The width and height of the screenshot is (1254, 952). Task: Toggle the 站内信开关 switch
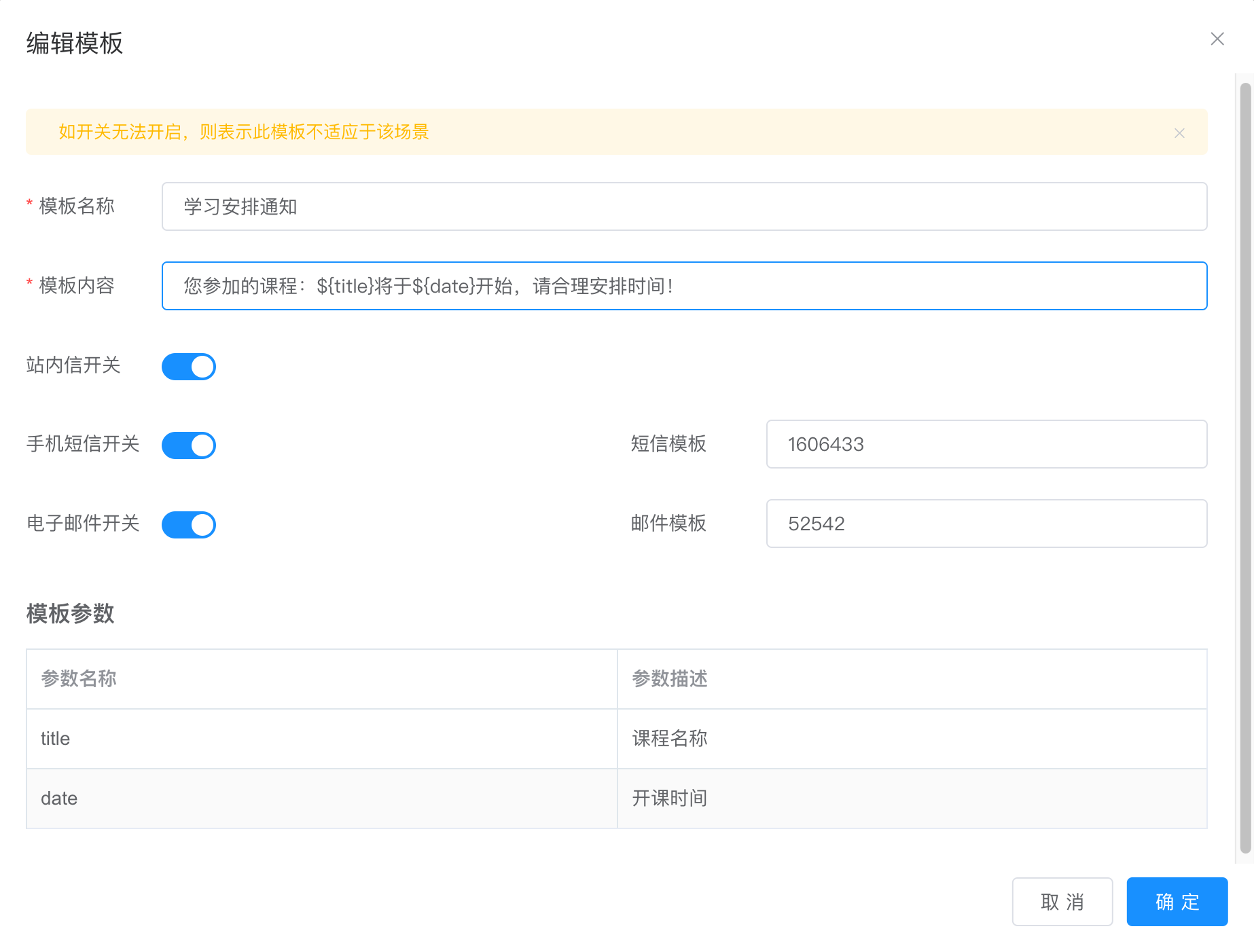pos(189,367)
